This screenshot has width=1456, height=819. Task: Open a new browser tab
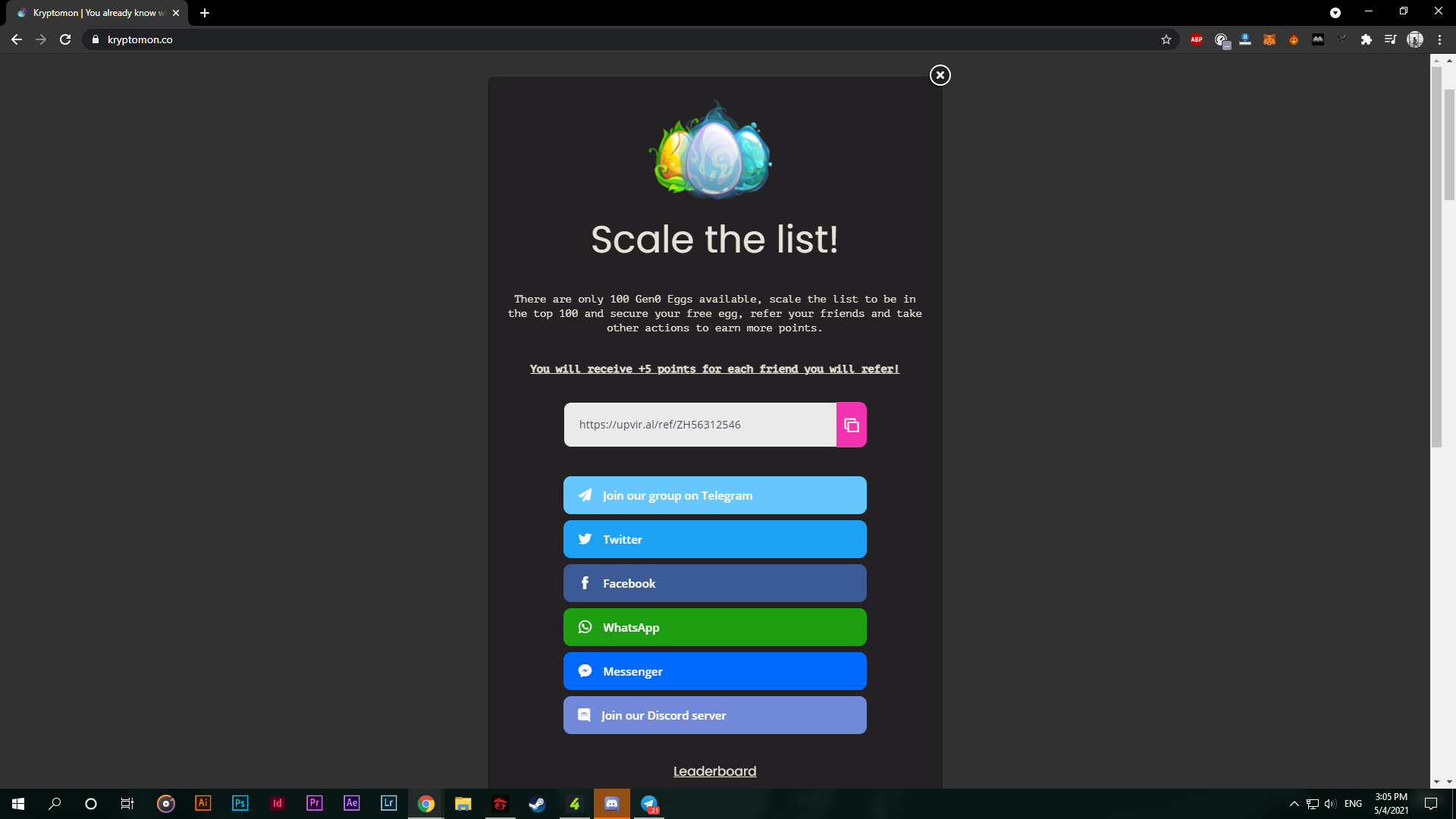pos(205,13)
